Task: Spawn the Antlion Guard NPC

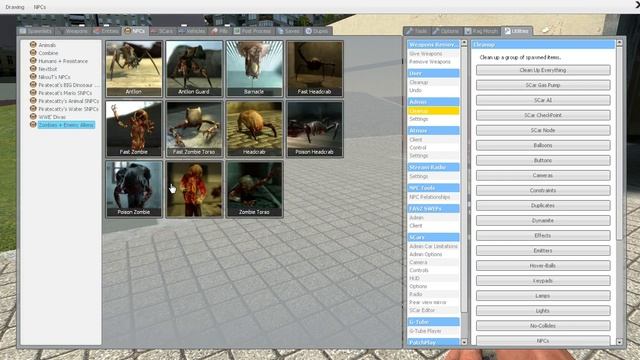Action: pos(194,69)
